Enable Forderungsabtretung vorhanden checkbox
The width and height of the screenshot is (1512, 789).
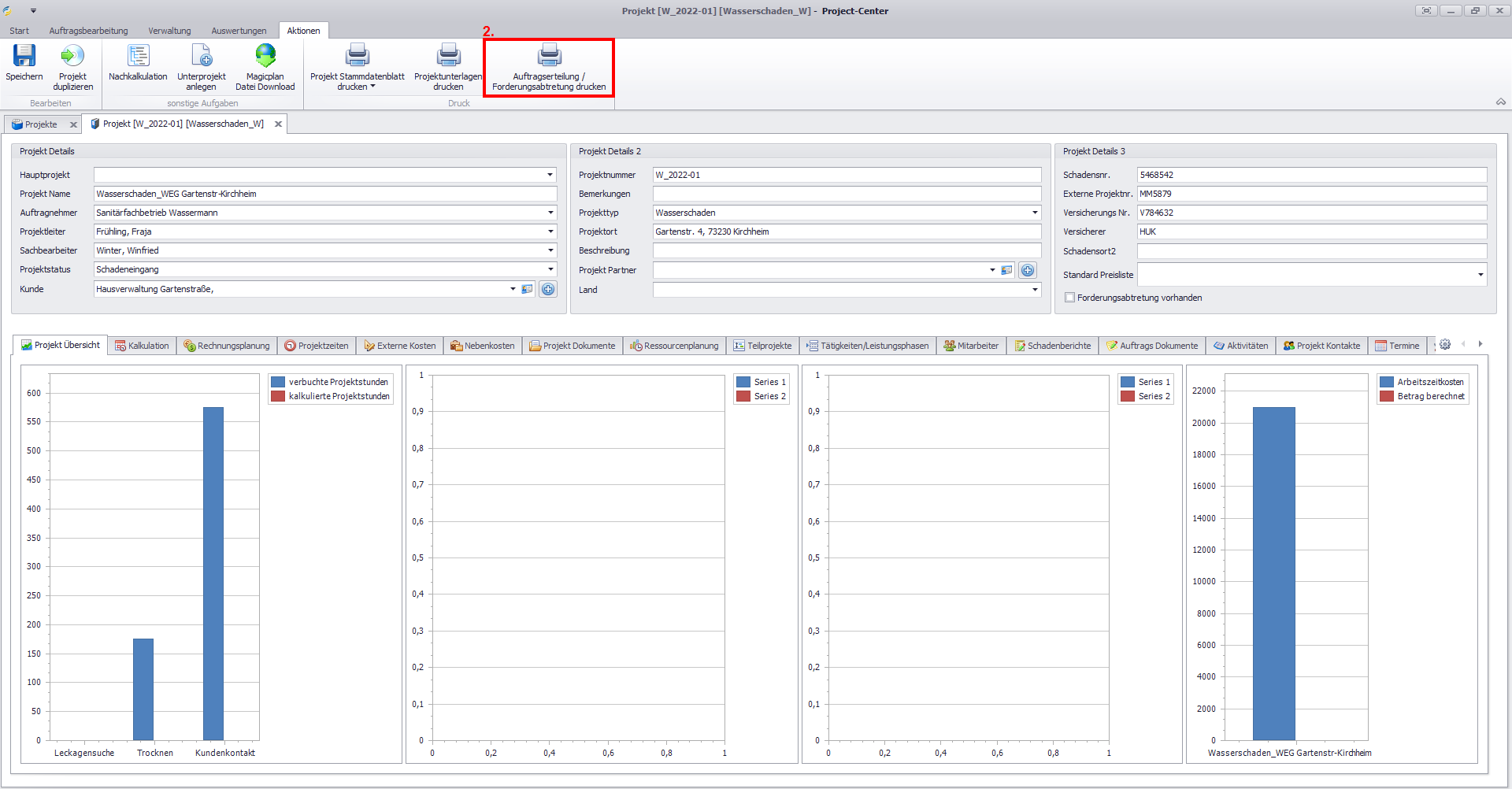tap(1069, 298)
